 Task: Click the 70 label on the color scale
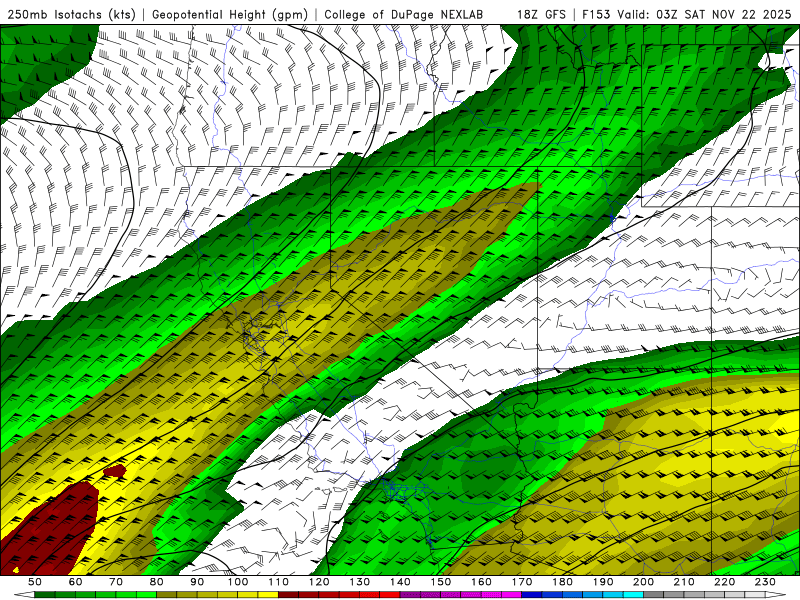coord(116,582)
